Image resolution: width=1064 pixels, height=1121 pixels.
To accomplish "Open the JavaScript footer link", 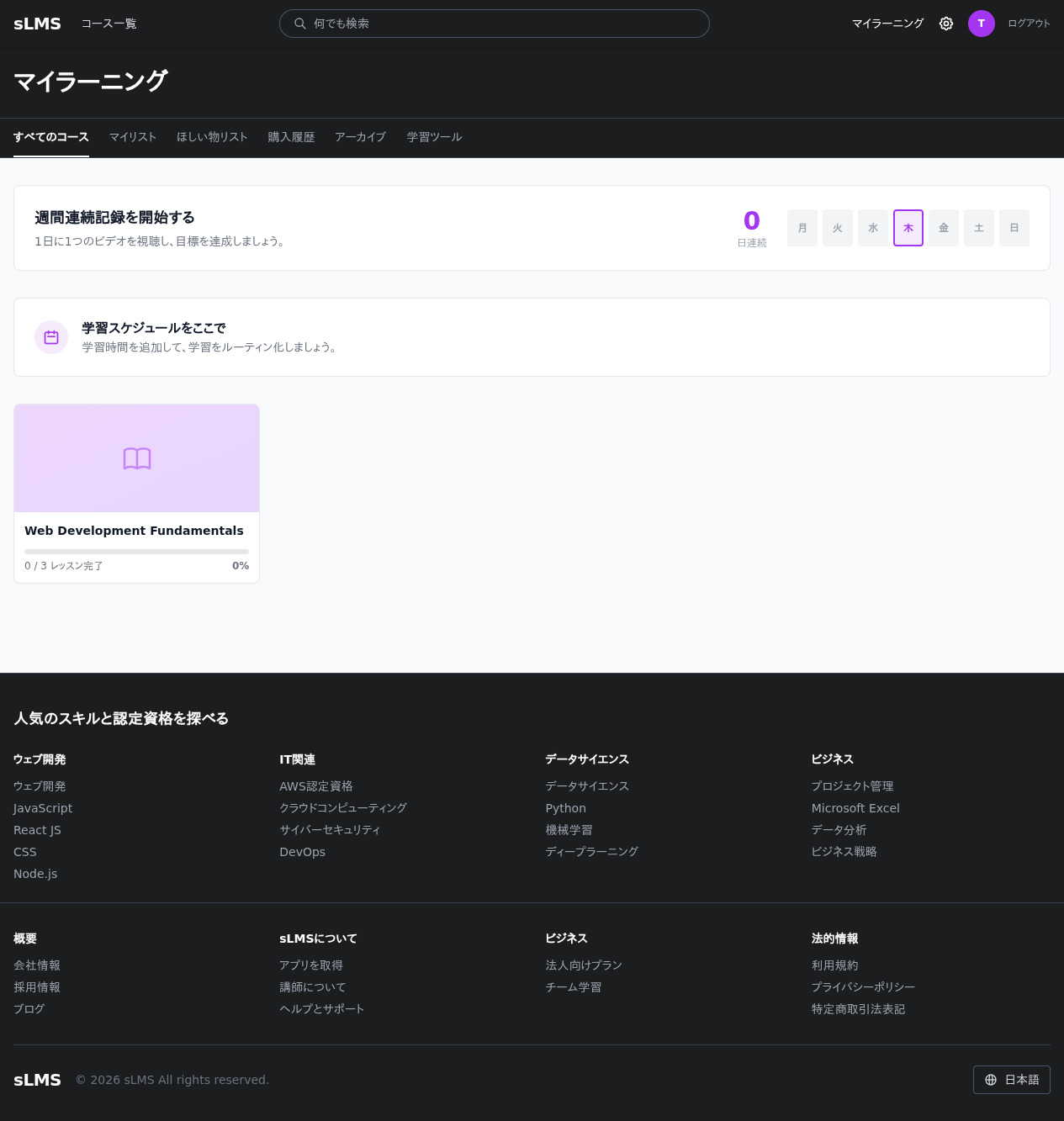I will click(43, 808).
